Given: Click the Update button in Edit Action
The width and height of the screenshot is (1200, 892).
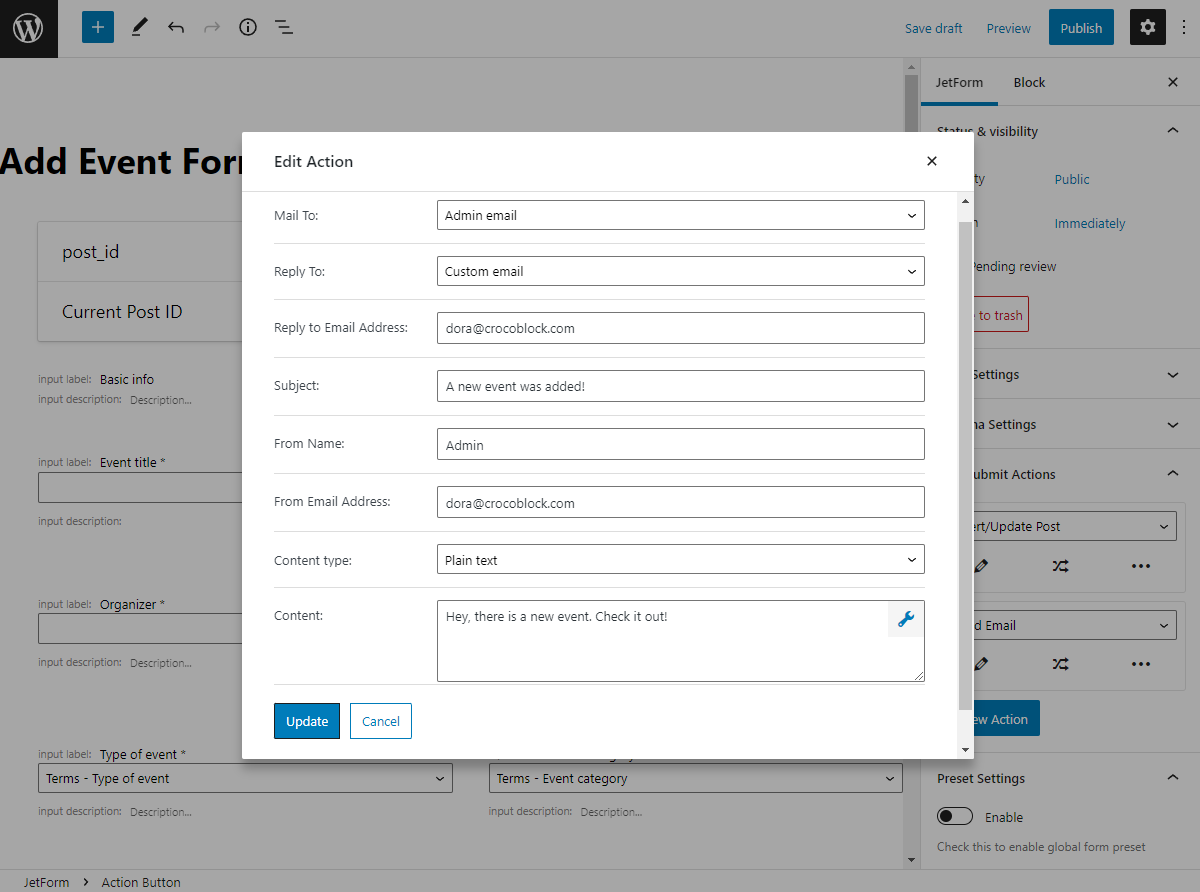Looking at the screenshot, I should [x=306, y=720].
